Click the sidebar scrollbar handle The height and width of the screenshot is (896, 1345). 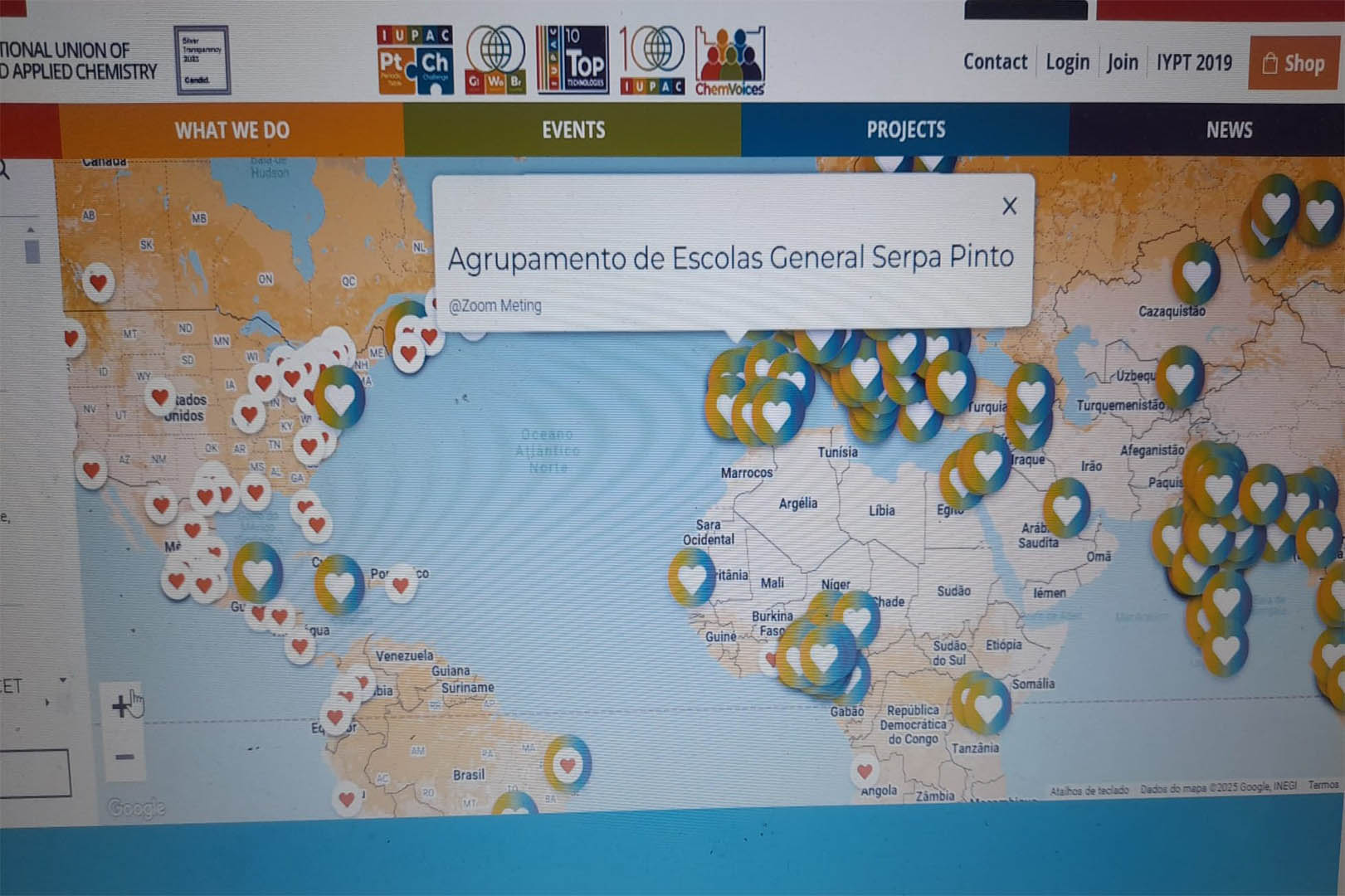point(32,251)
